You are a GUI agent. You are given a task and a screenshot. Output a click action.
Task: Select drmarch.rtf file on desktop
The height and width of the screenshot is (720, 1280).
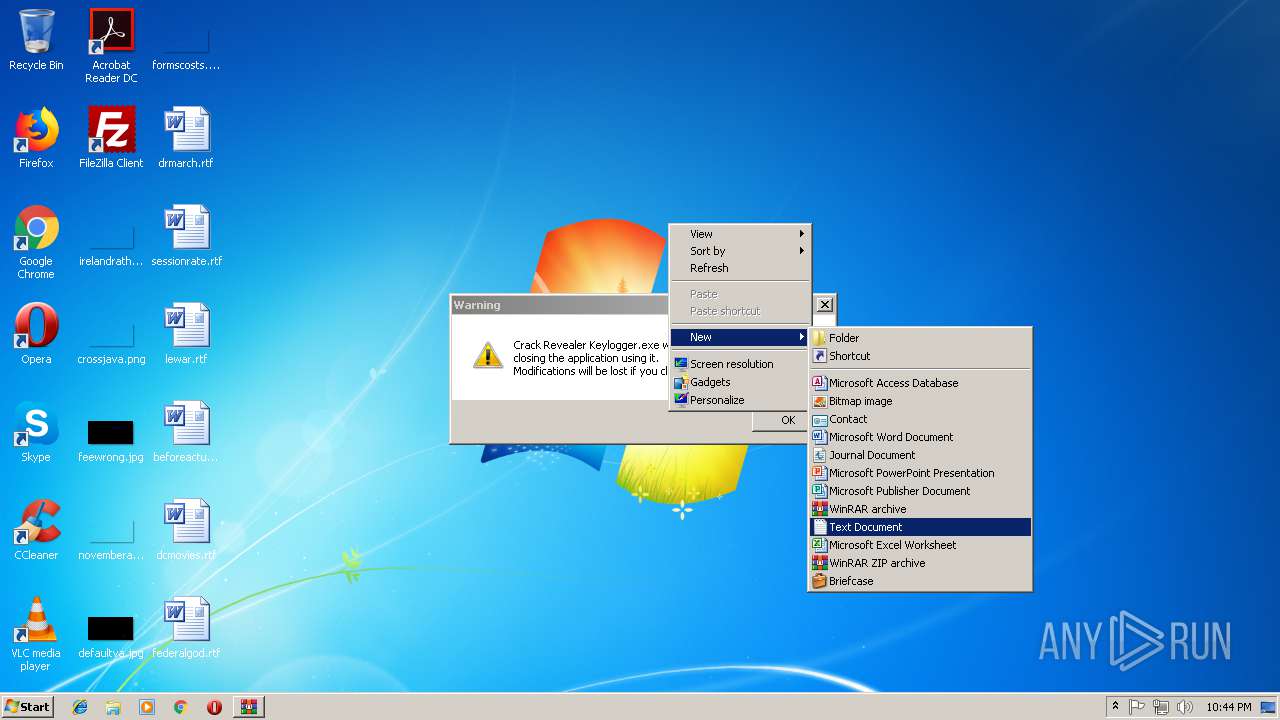point(186,138)
